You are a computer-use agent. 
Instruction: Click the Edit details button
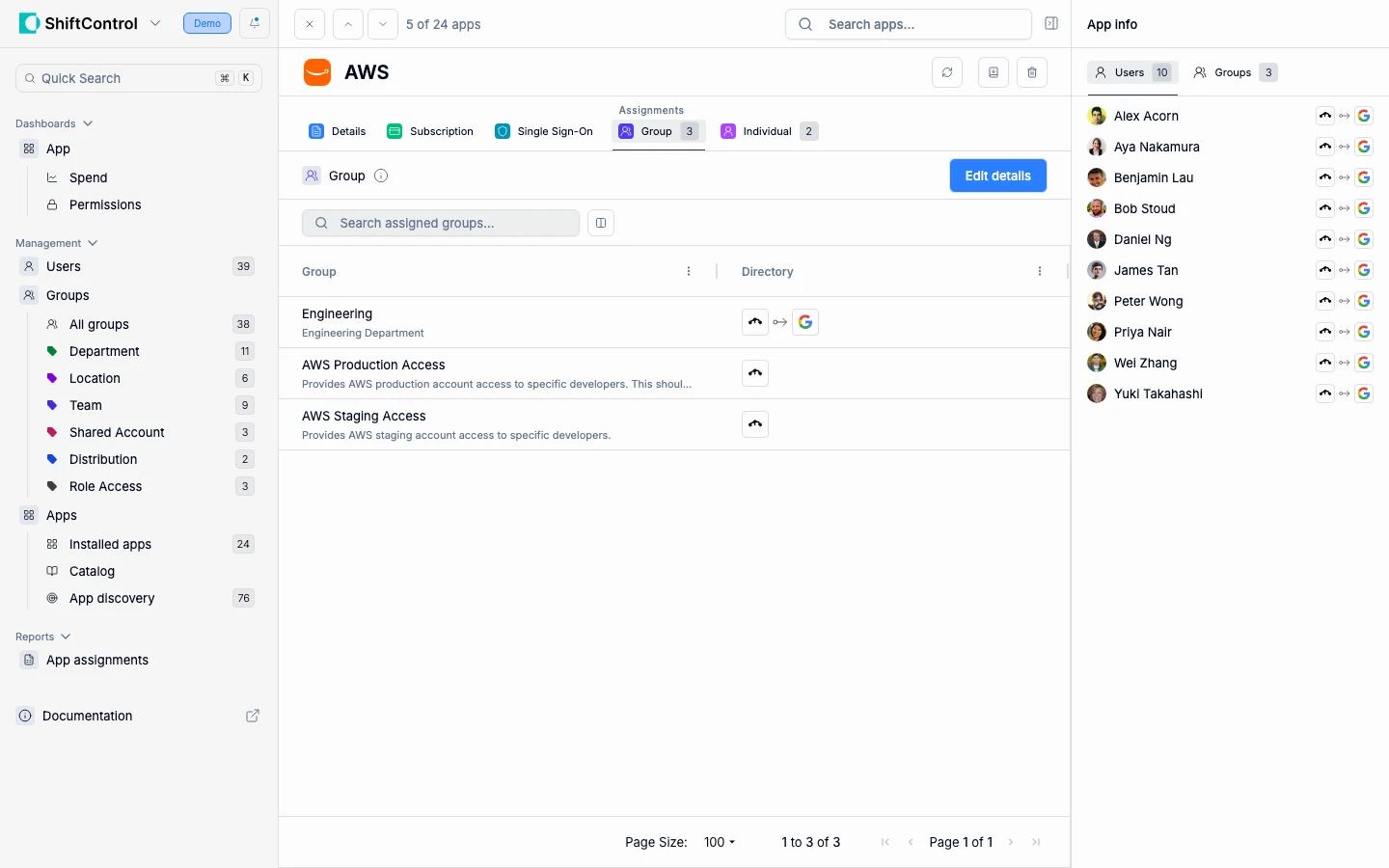(x=997, y=176)
